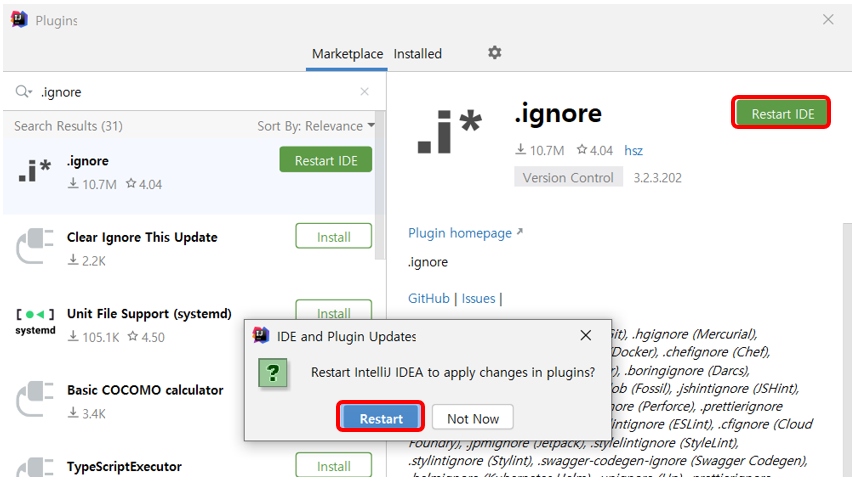Switch to the Marketplace tab
The height and width of the screenshot is (481, 852).
pyautogui.click(x=347, y=54)
